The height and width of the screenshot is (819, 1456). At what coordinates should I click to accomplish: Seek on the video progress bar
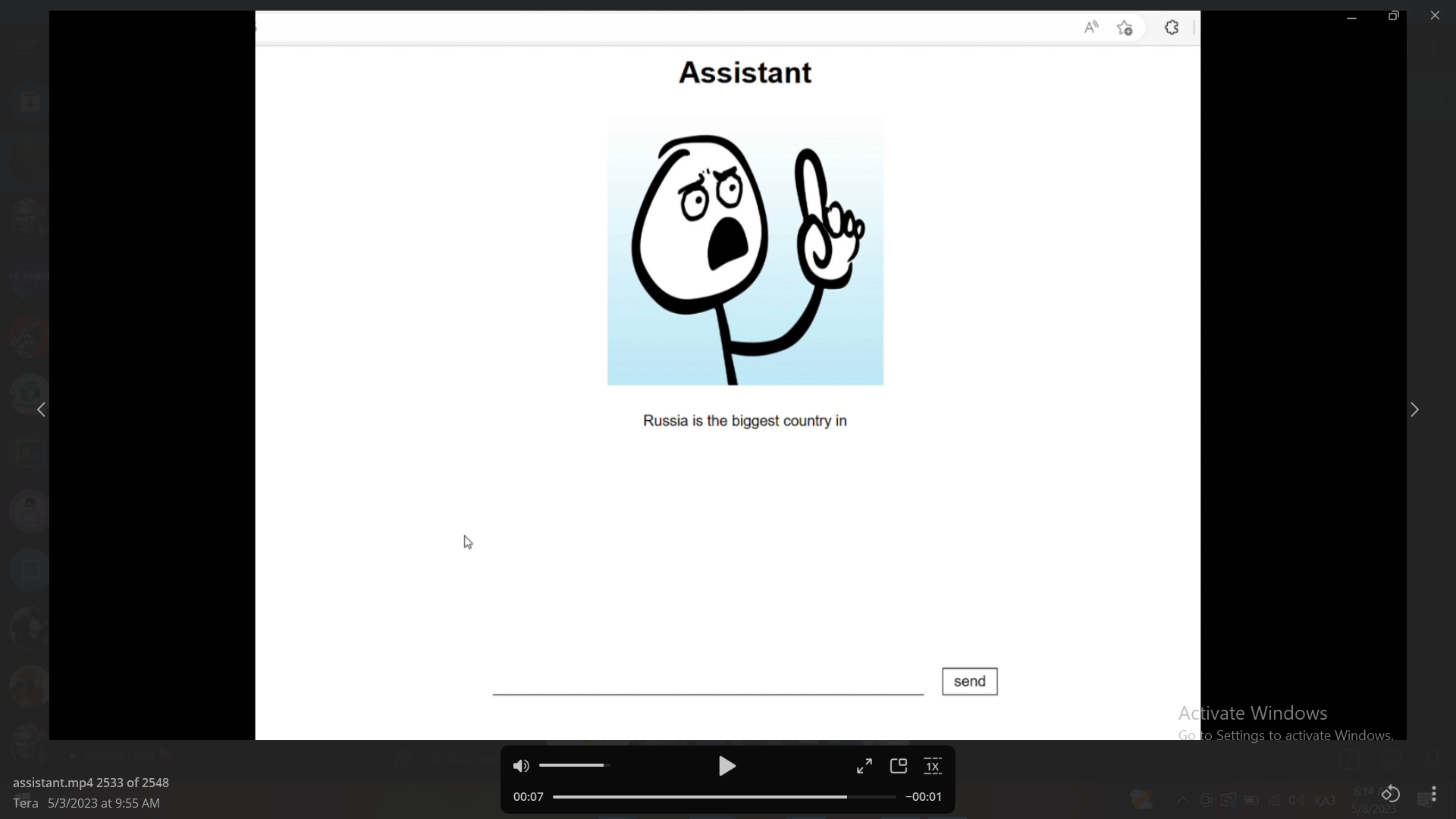(724, 797)
